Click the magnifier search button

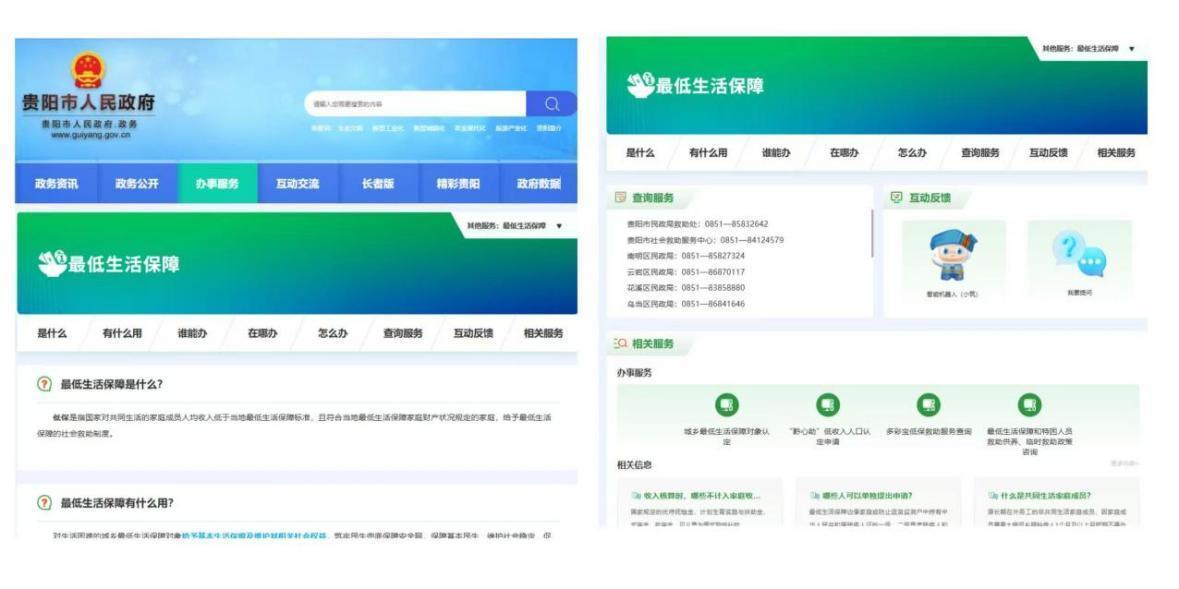tap(552, 104)
